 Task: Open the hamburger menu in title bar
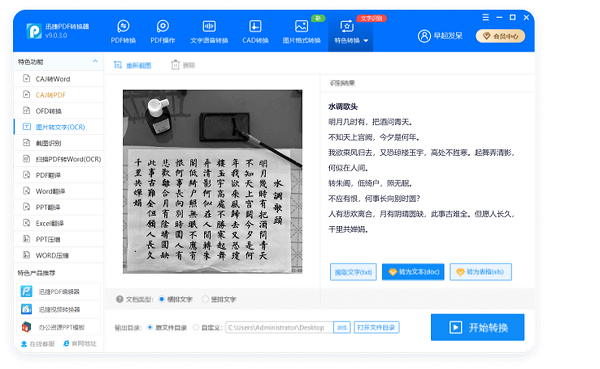click(486, 17)
